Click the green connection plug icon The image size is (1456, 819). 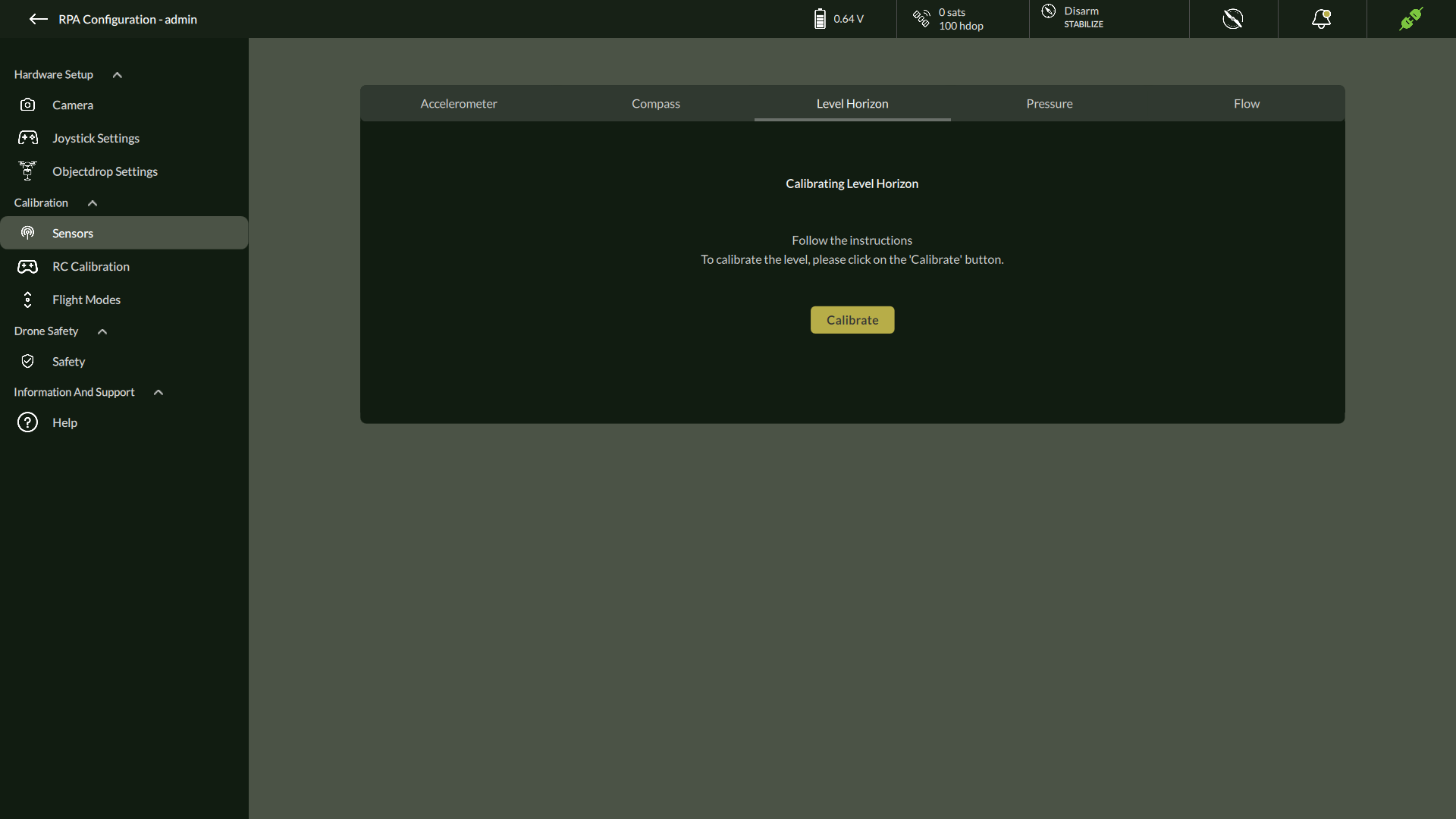[x=1411, y=19]
